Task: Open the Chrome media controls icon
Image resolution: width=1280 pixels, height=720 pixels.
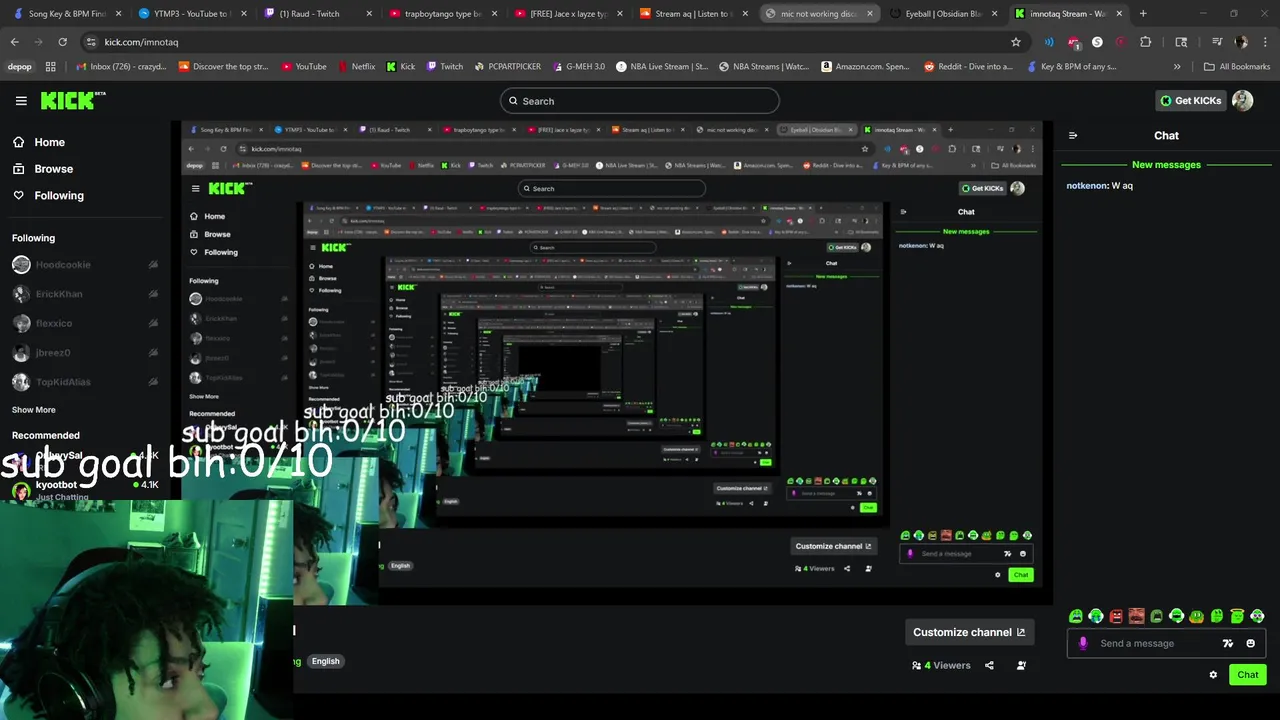Action: pos(1217,42)
